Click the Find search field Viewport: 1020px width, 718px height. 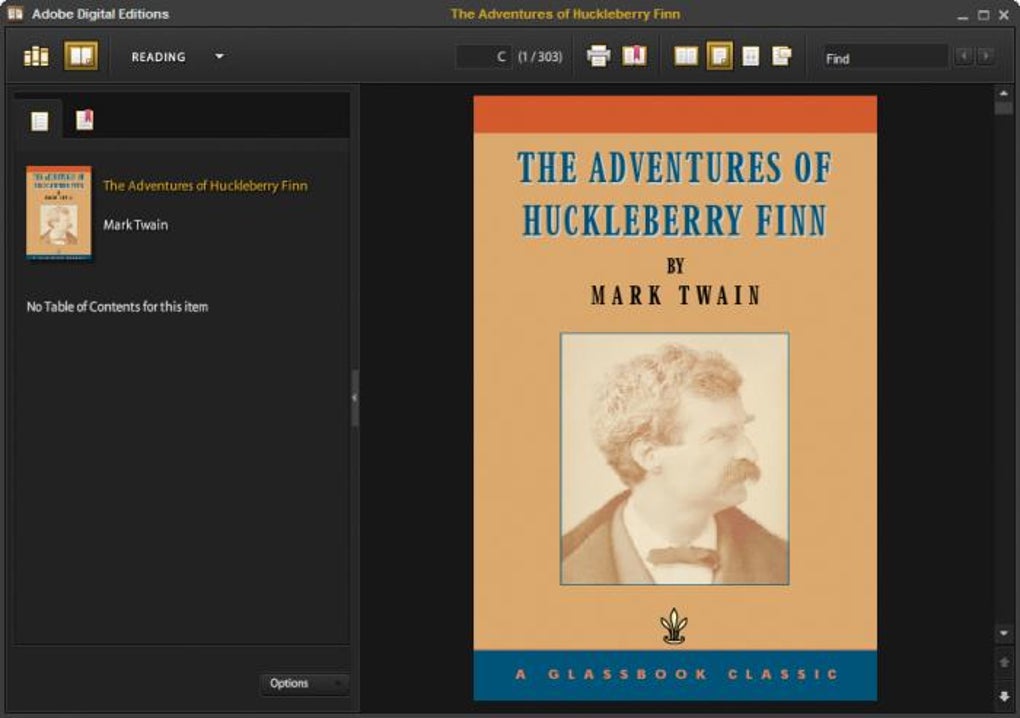[885, 57]
